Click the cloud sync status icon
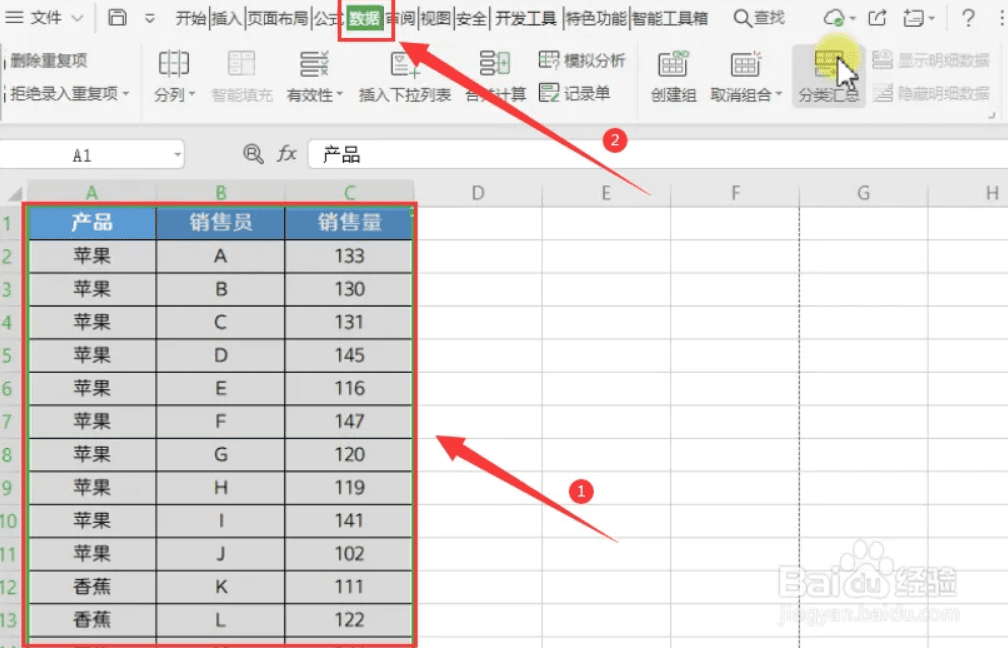The image size is (1008, 648). (832, 17)
